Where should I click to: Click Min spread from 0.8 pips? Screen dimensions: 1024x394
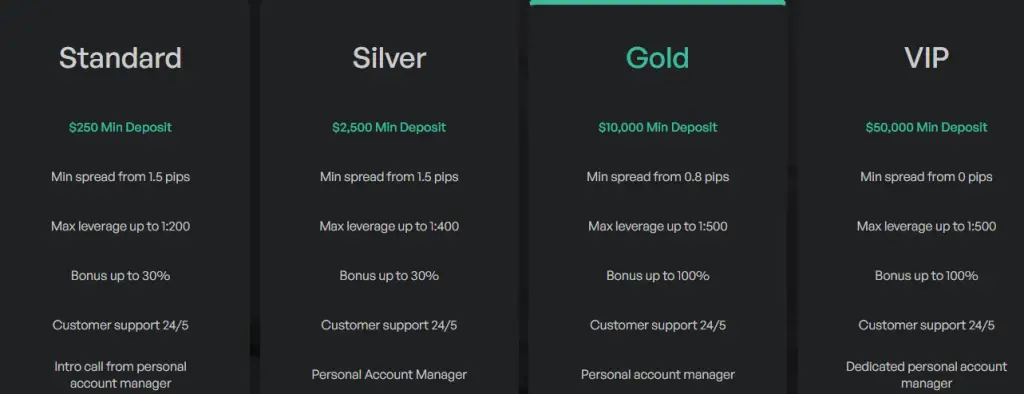658,177
